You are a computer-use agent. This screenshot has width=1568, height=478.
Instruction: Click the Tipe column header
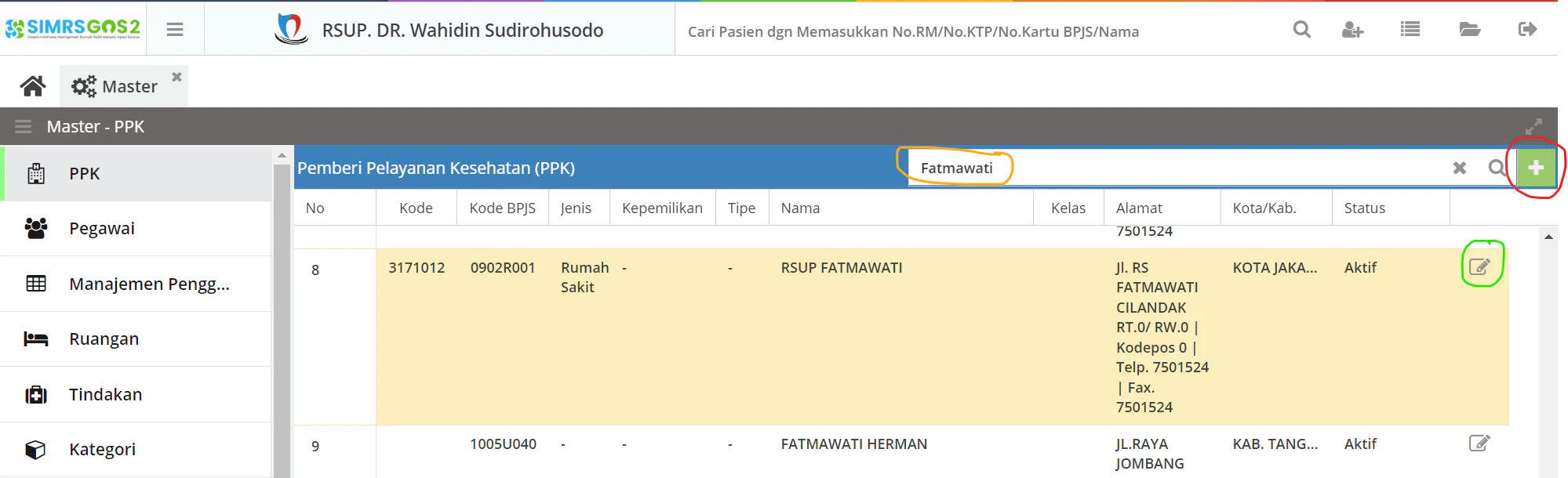tap(741, 208)
